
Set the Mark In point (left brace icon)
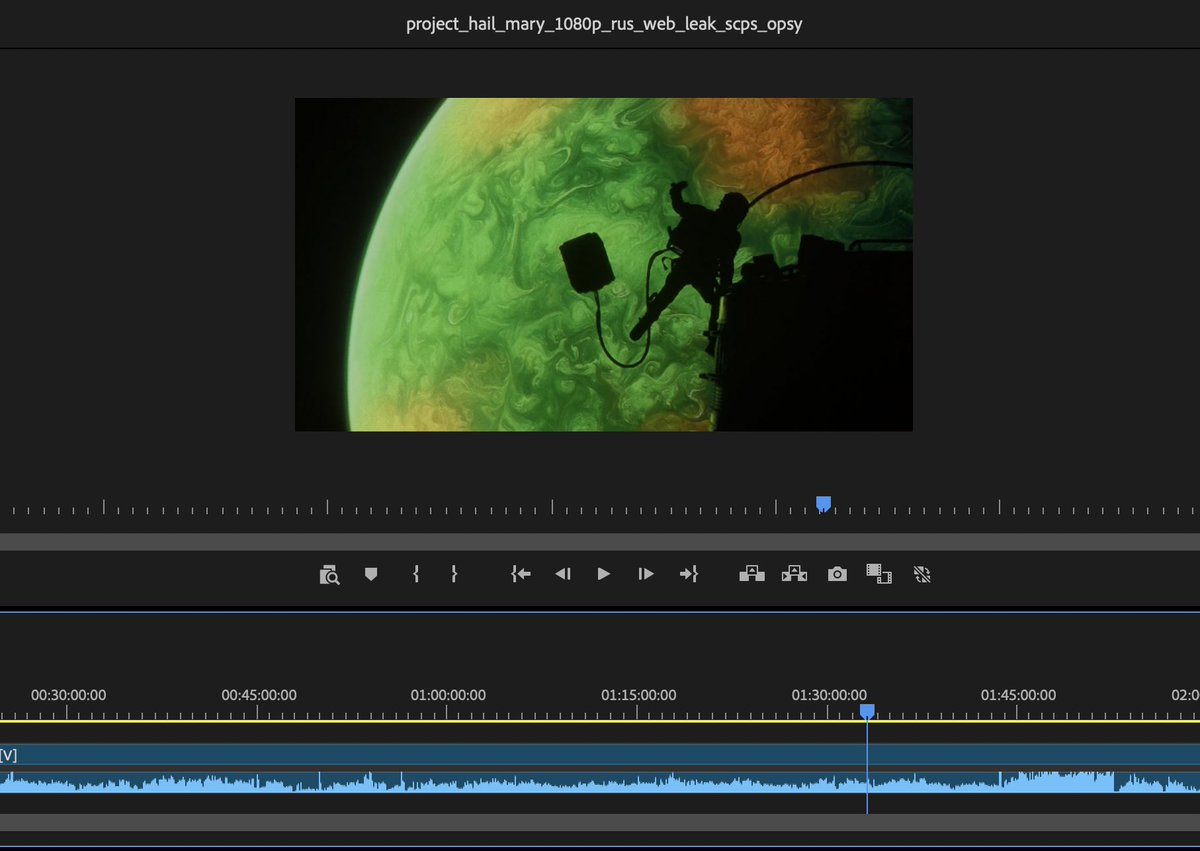(416, 574)
